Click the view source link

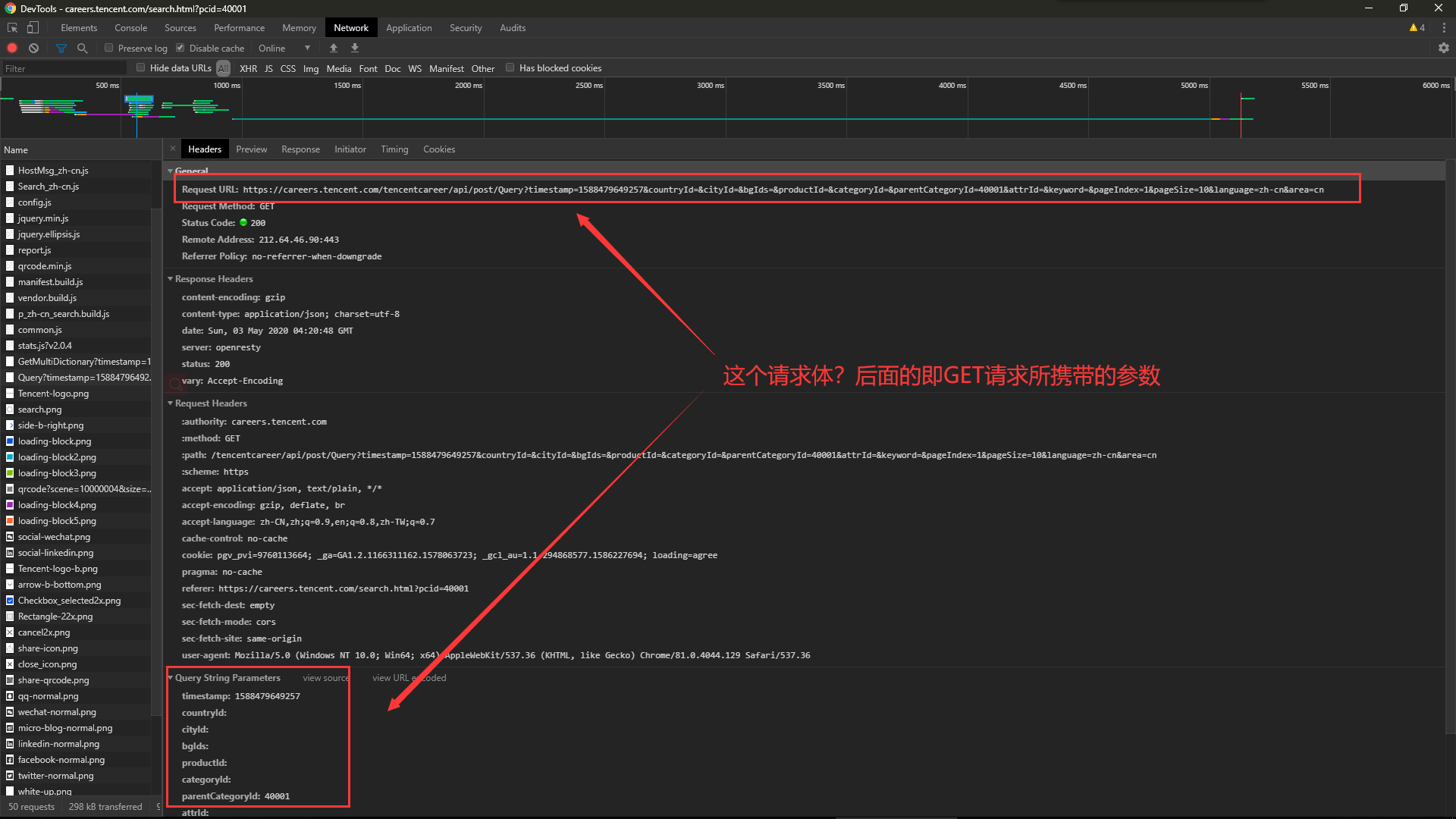(326, 678)
